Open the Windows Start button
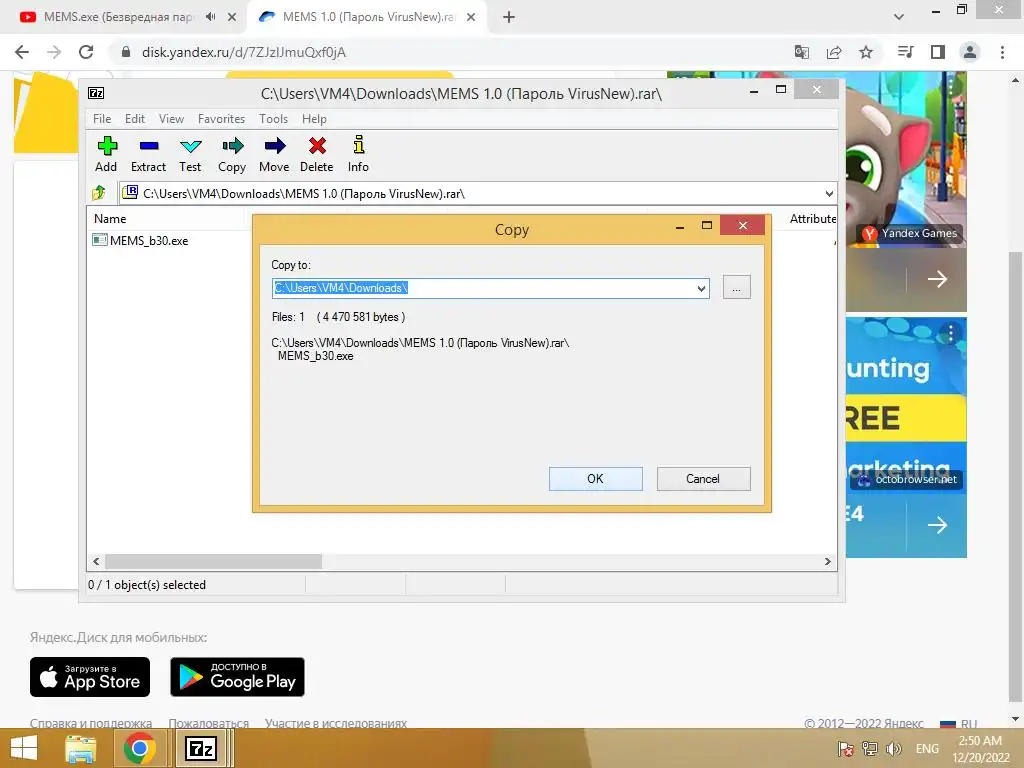The width and height of the screenshot is (1024, 768). coord(24,748)
